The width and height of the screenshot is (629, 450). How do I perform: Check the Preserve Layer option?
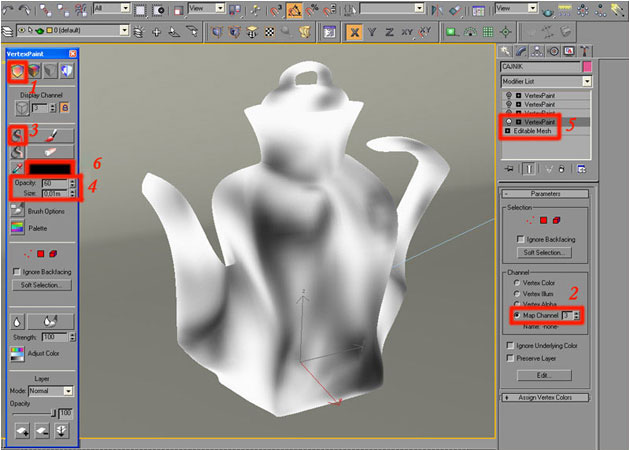coord(511,357)
